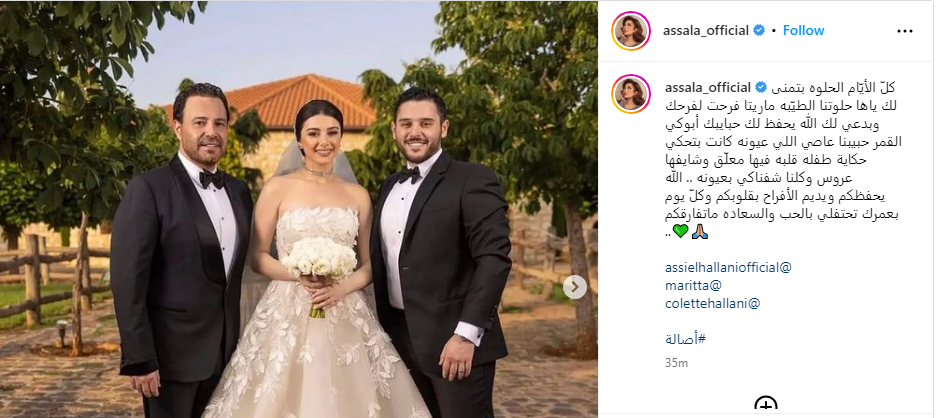
Task: Follow the assala_official account
Action: pos(803,30)
